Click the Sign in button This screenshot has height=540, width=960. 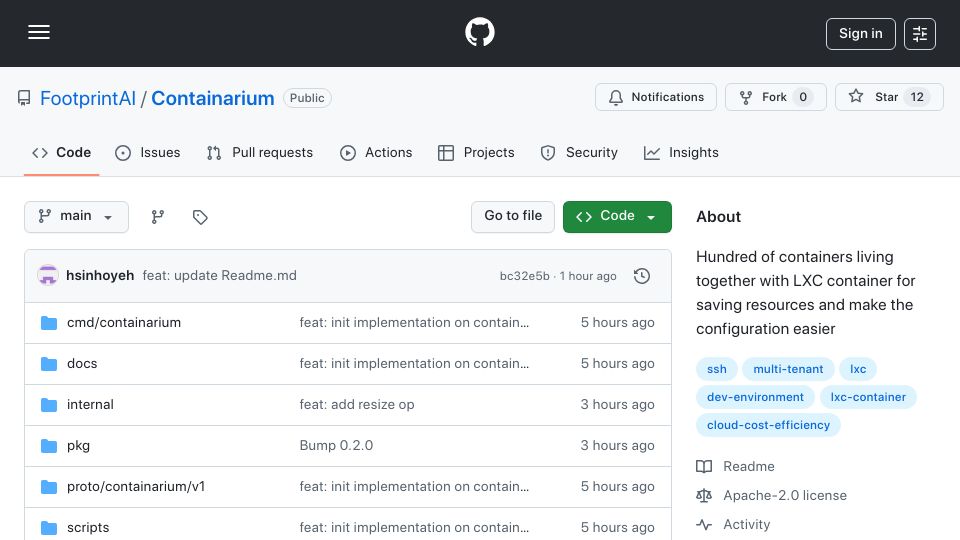(860, 34)
